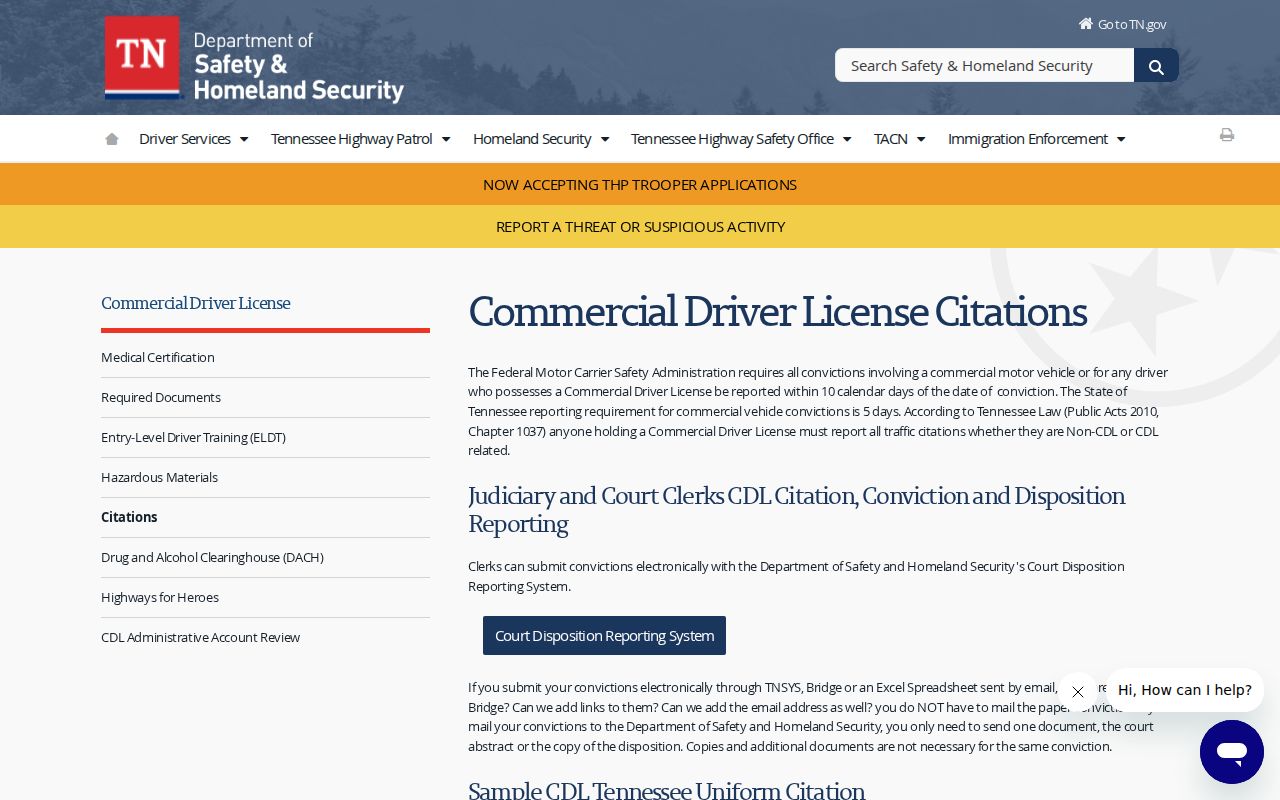Screen dimensions: 1280x800
Task: Click the home icon in navigation bar
Action: click(x=112, y=139)
